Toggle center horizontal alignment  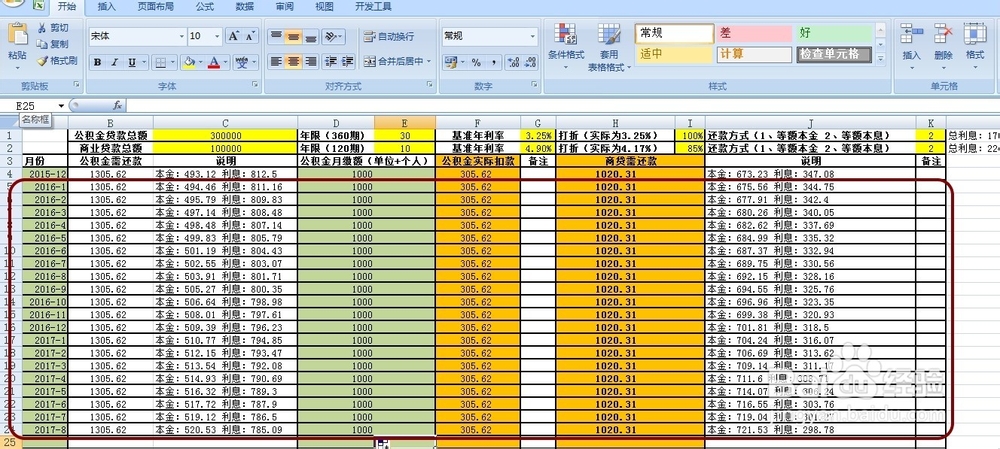click(293, 62)
